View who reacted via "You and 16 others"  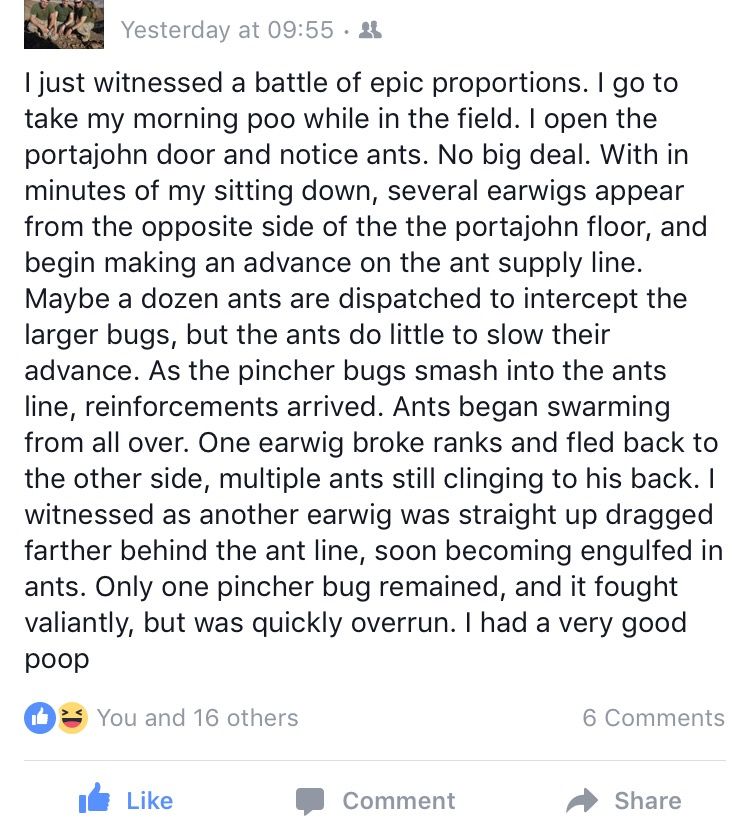click(x=197, y=718)
